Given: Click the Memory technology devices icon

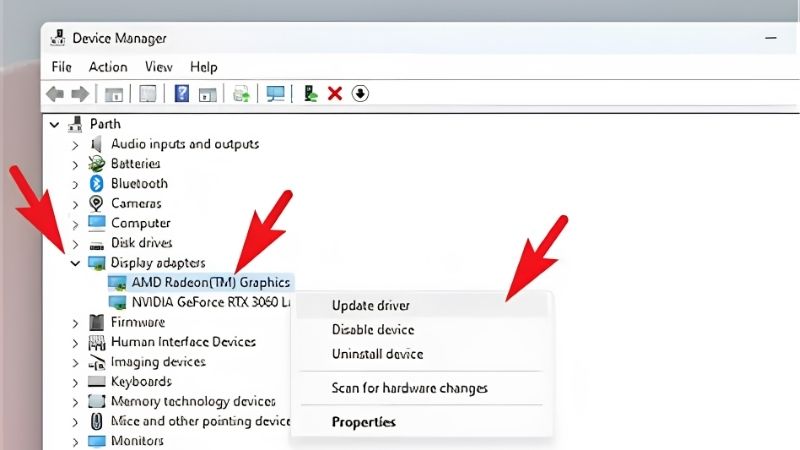Looking at the screenshot, I should [x=96, y=401].
